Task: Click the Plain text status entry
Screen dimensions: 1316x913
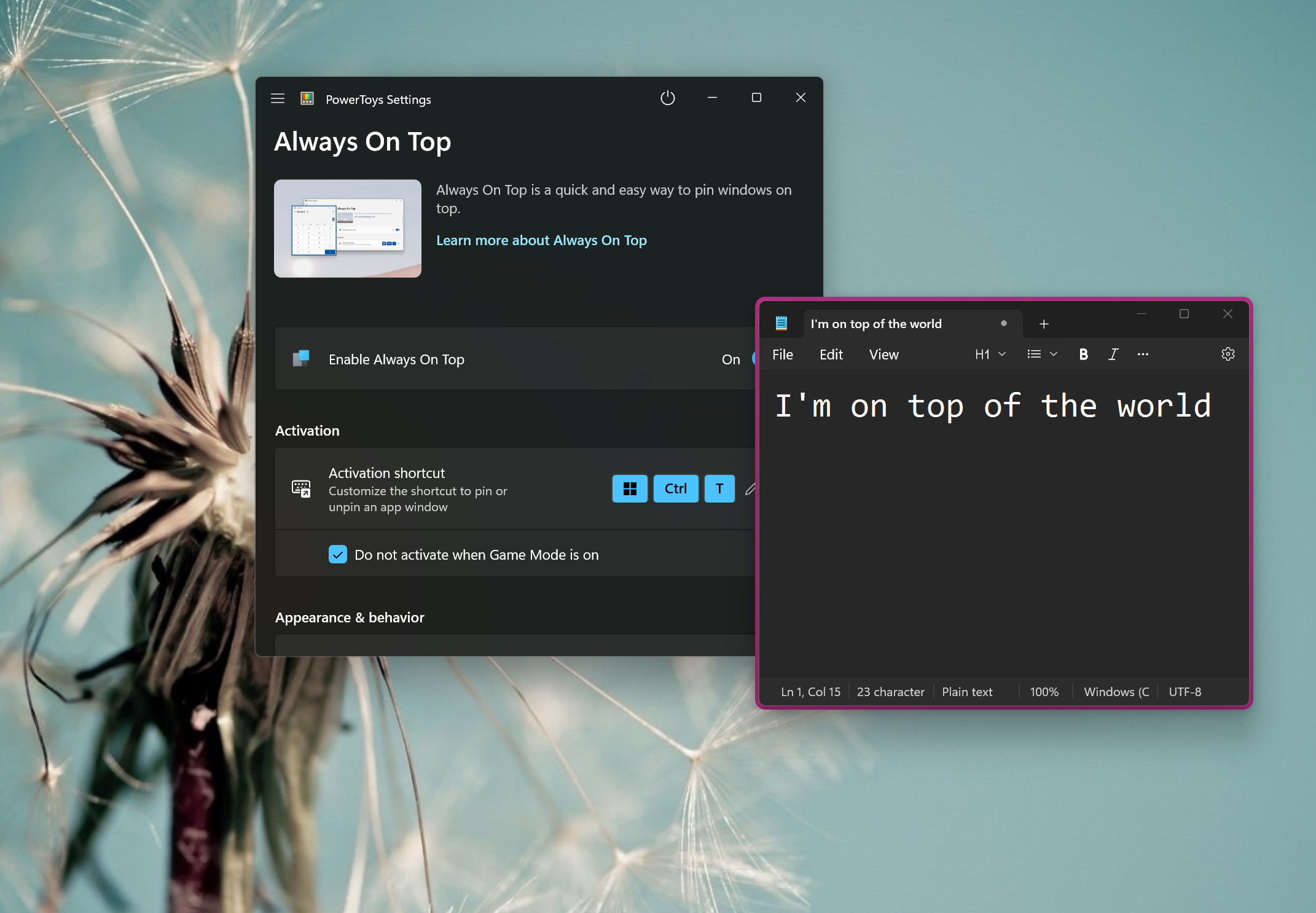Action: click(967, 692)
